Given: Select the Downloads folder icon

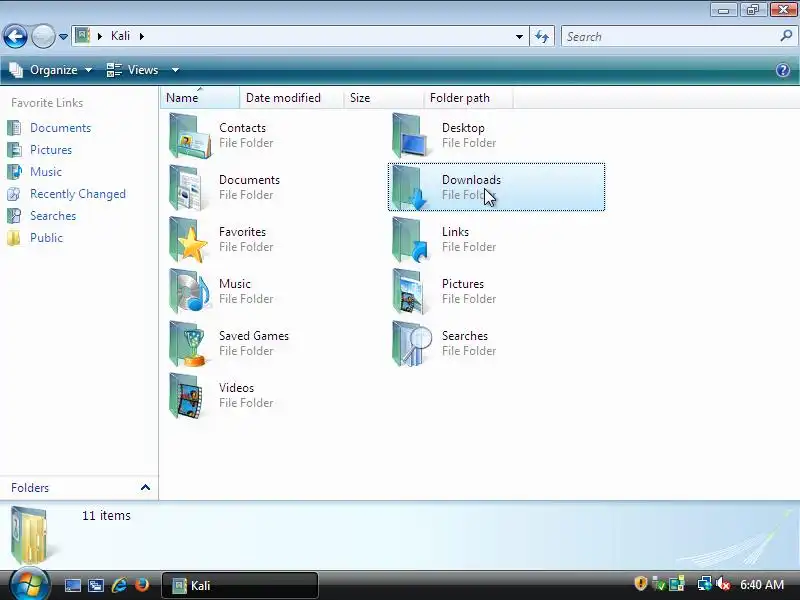Looking at the screenshot, I should click(410, 187).
